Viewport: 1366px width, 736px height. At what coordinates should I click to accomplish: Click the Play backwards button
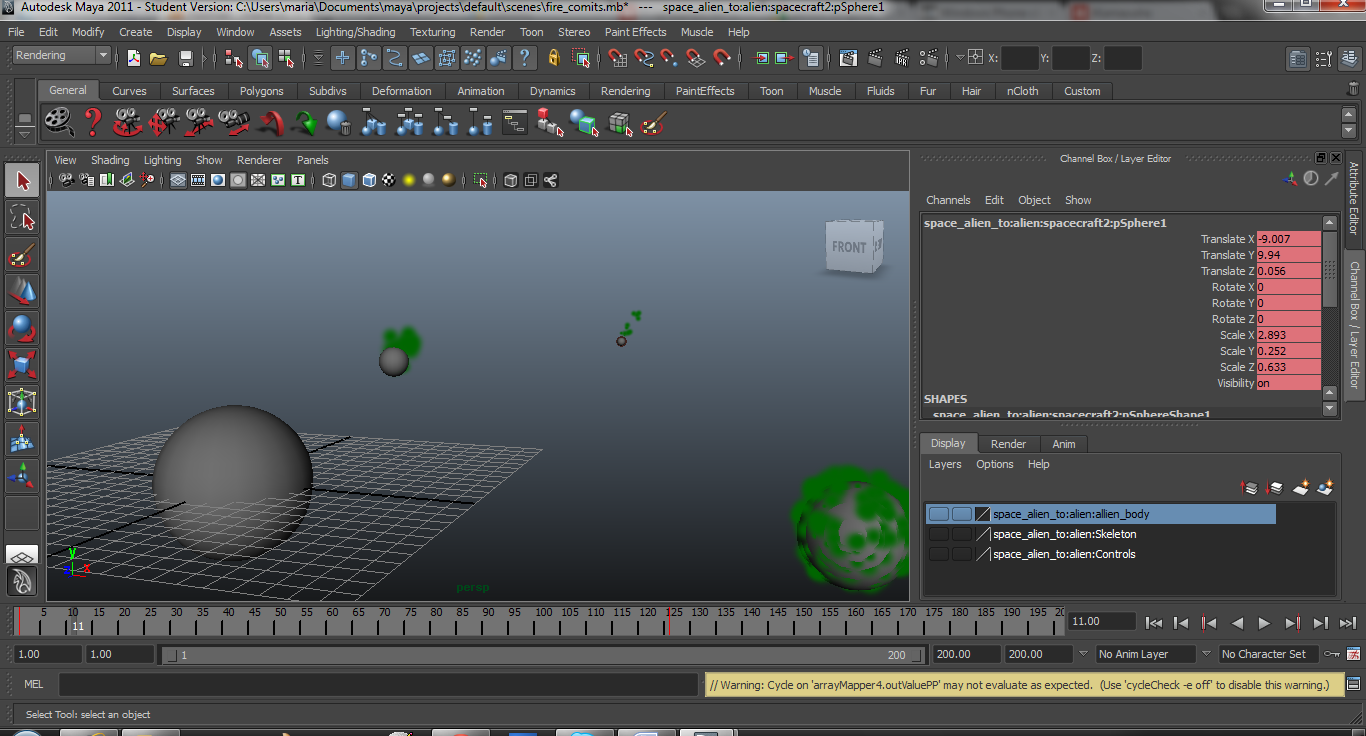(1237, 623)
